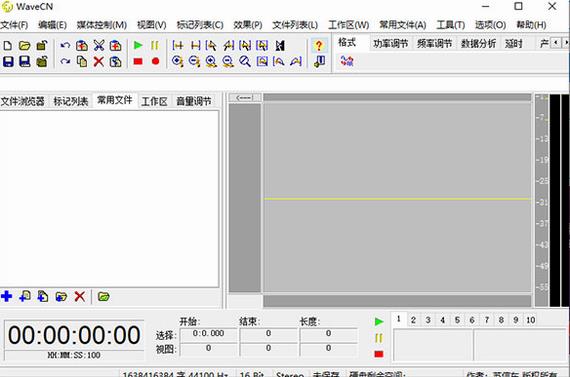Viewport: 570px width, 377px height.
Task: Create a new file with the blank page icon
Action: pyautogui.click(x=8, y=46)
